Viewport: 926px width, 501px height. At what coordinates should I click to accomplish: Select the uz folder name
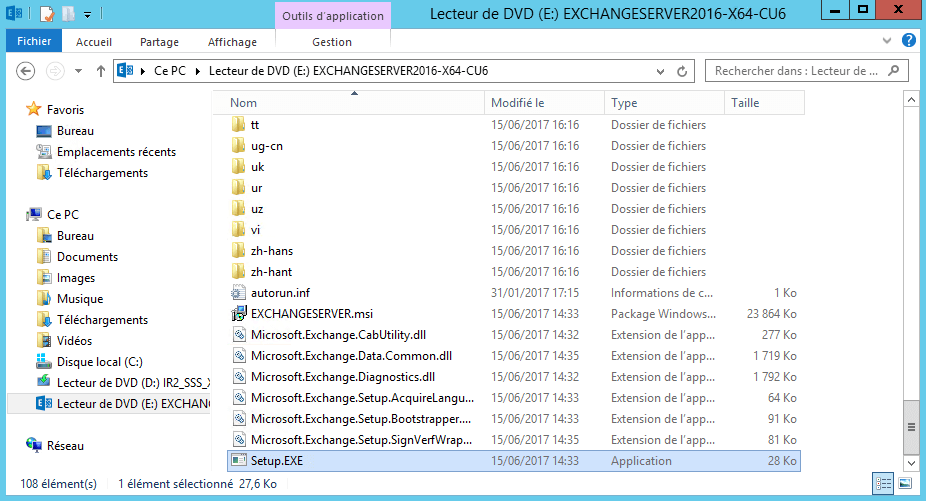(257, 209)
